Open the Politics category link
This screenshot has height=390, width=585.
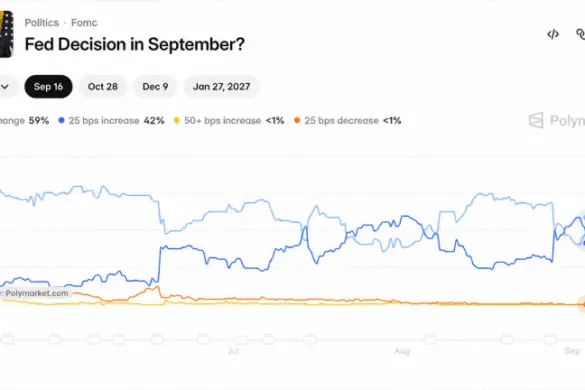(42, 23)
